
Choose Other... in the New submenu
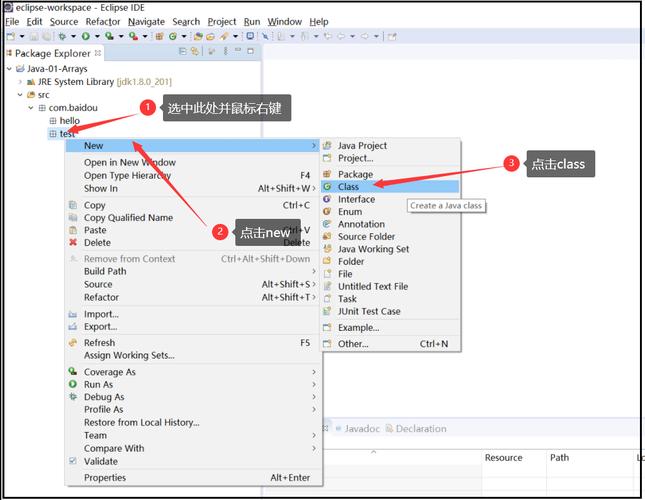click(390, 344)
